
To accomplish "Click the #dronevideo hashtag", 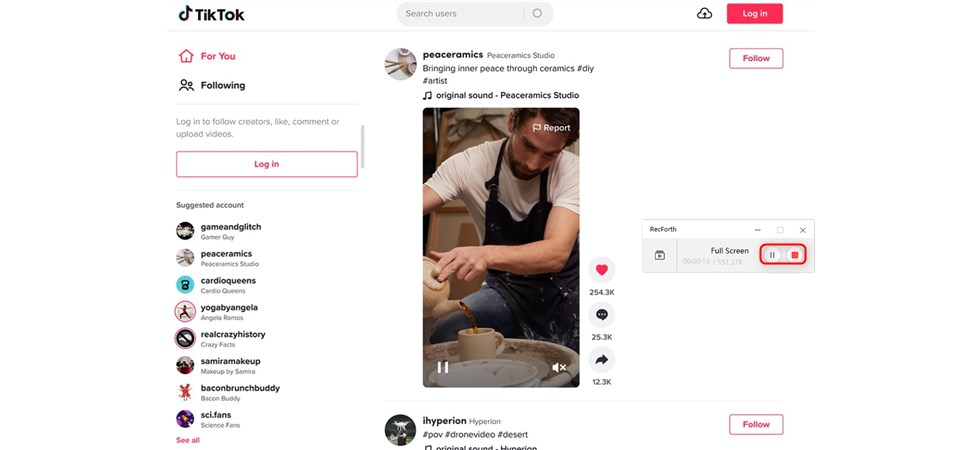I will pos(471,435).
